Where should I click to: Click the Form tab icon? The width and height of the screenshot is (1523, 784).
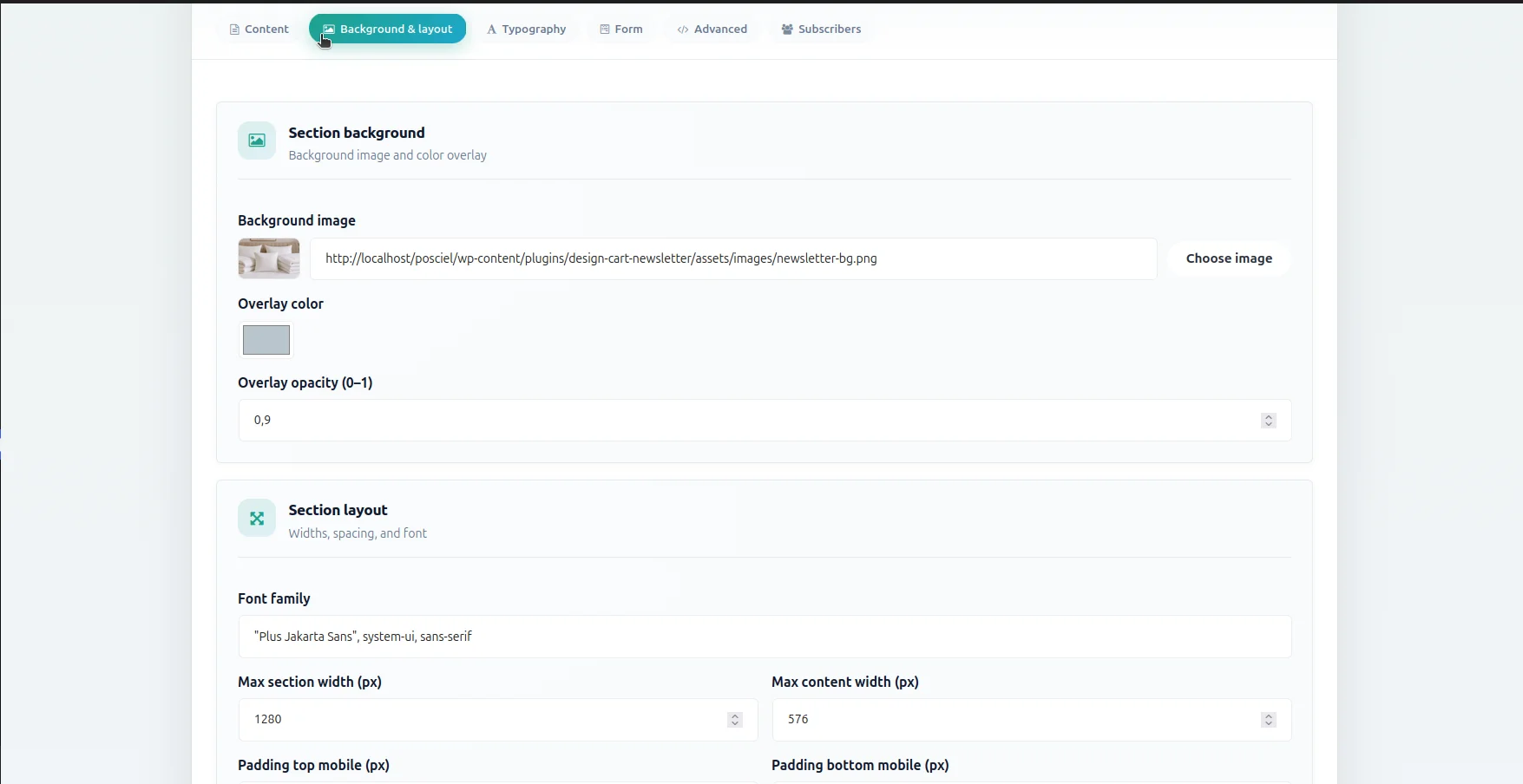605,29
